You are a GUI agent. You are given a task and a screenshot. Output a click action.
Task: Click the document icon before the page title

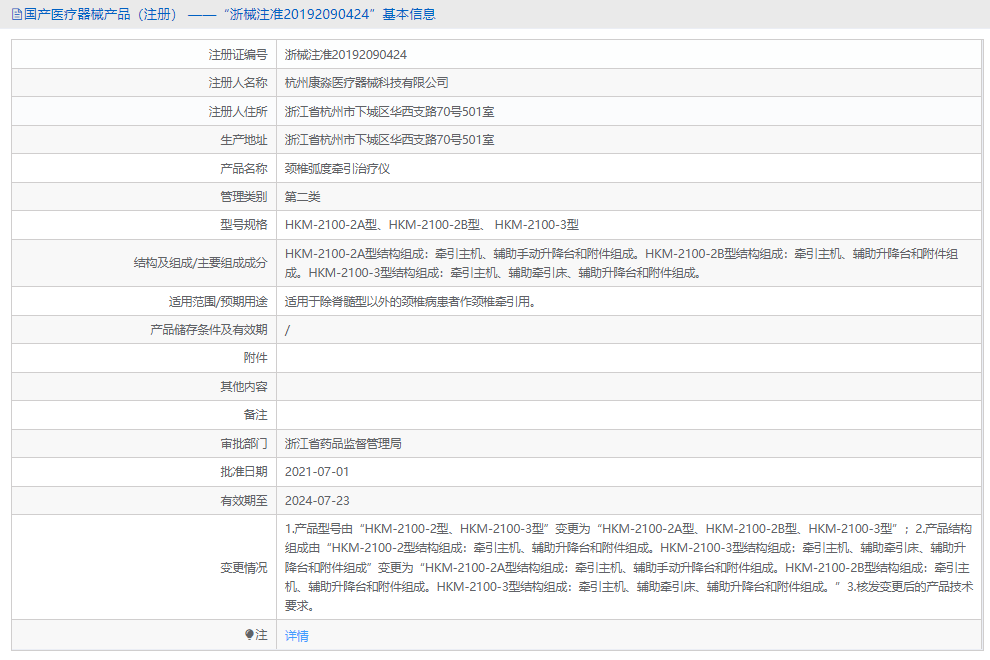pyautogui.click(x=15, y=14)
